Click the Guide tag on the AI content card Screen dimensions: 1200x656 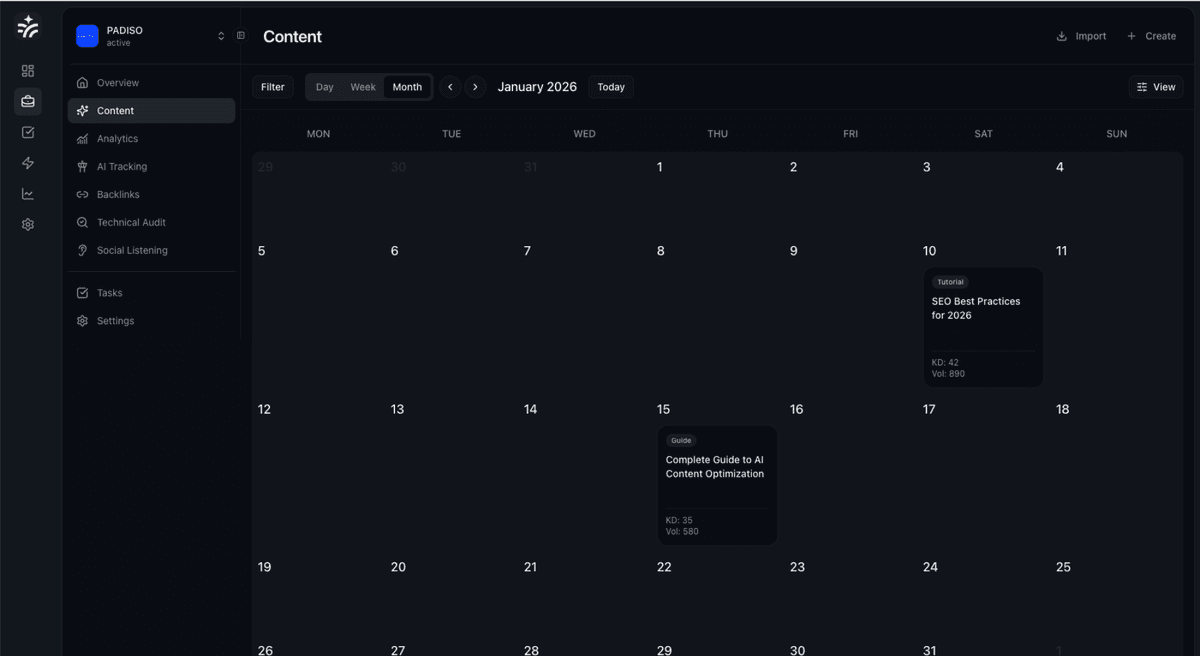point(681,440)
